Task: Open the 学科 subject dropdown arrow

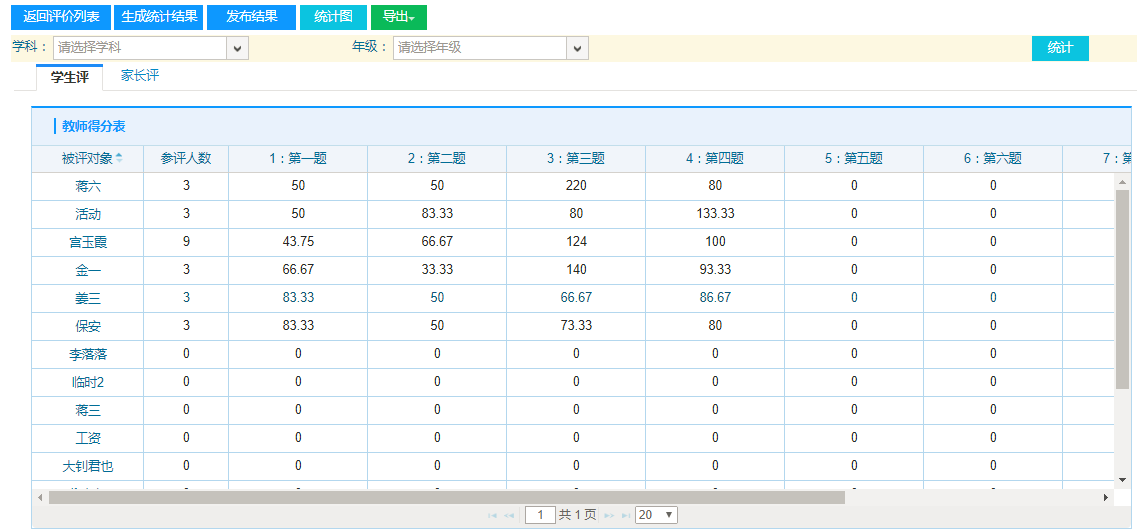Action: [x=237, y=48]
